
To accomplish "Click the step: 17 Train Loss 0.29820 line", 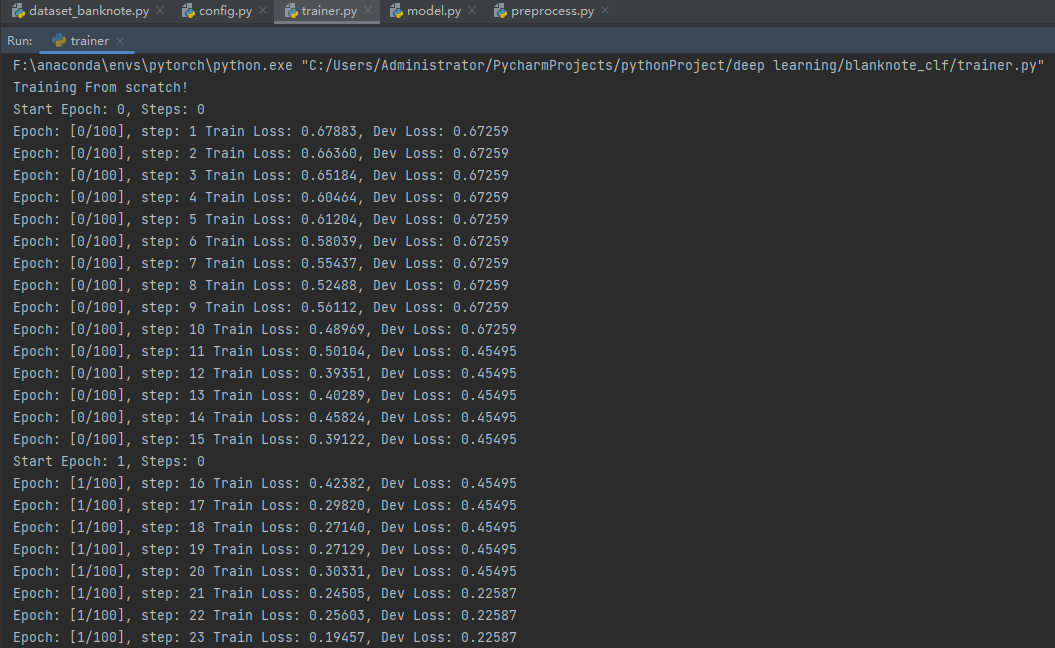I will tap(265, 505).
